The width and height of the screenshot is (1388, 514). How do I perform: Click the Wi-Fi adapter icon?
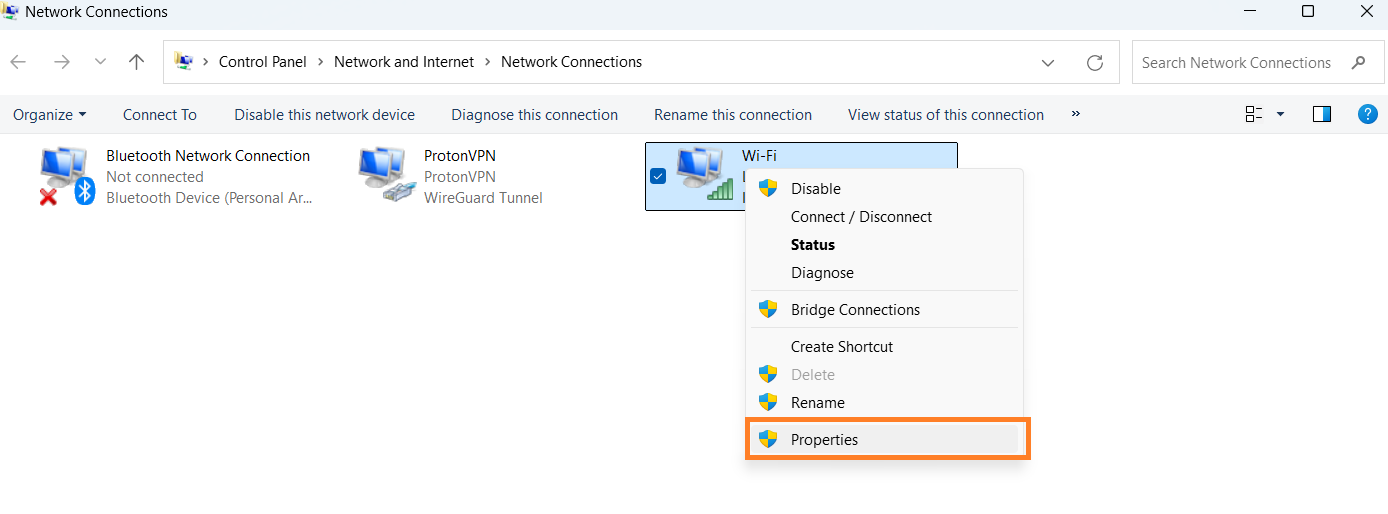(x=704, y=173)
